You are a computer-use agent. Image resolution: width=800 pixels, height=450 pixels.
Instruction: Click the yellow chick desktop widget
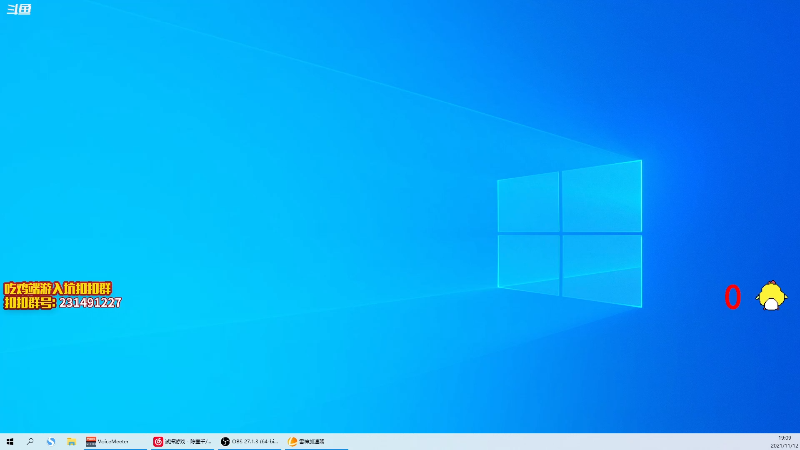771,296
